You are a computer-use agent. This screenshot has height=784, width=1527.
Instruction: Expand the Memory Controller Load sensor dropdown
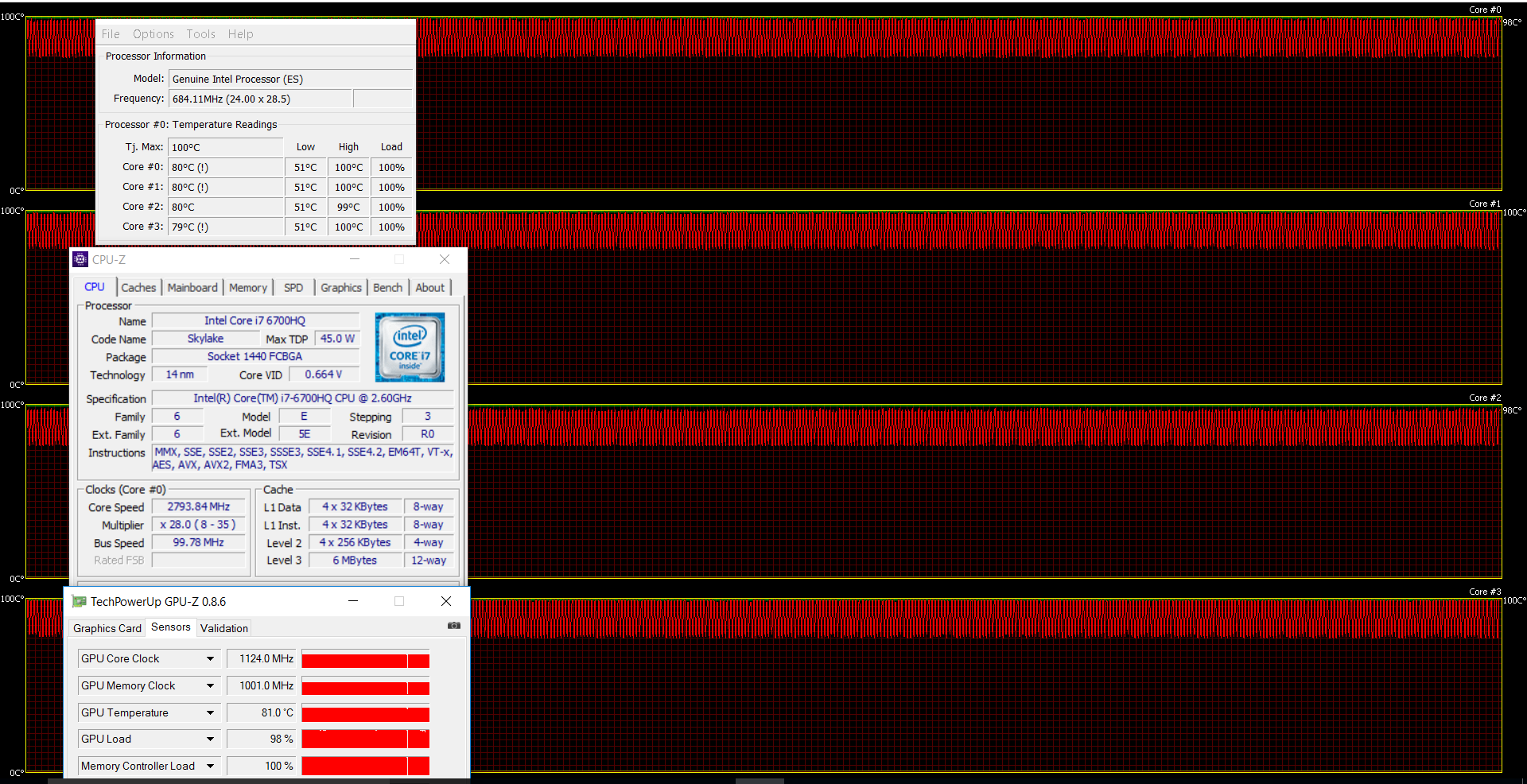point(211,766)
